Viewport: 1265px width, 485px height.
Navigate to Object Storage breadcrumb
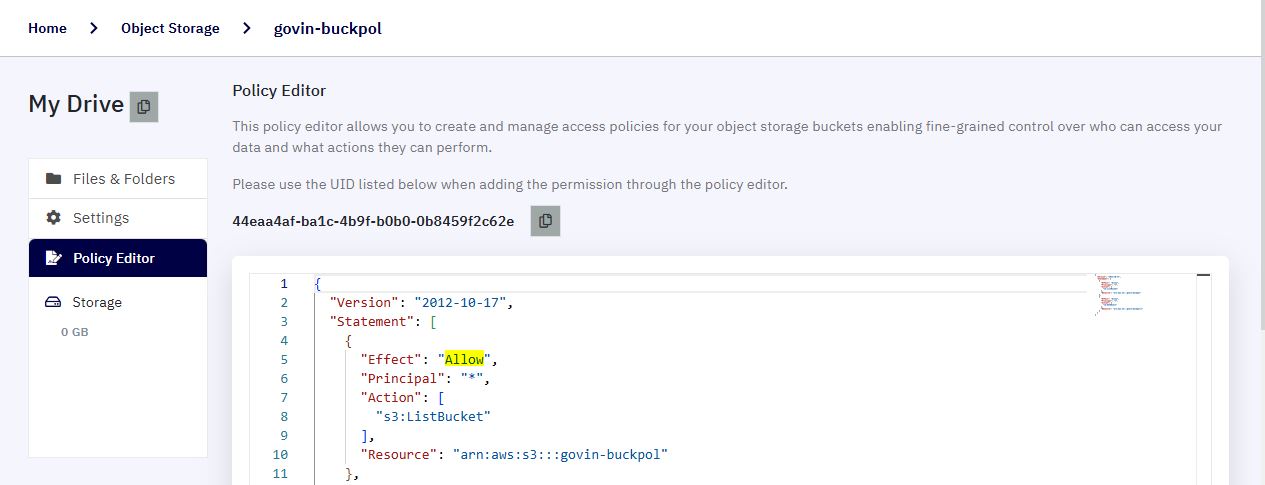click(170, 28)
